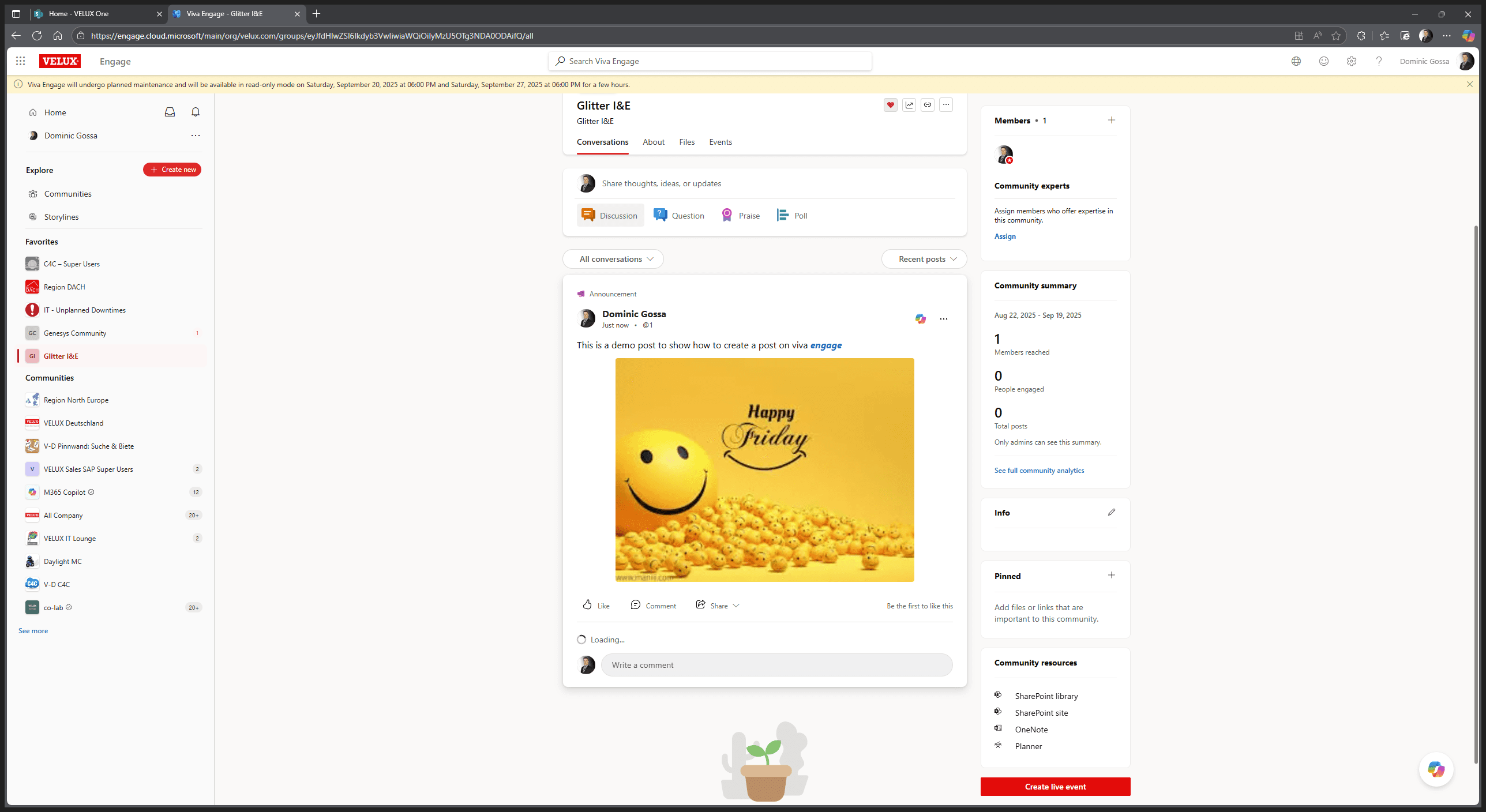Select the Praise post type

click(x=741, y=215)
